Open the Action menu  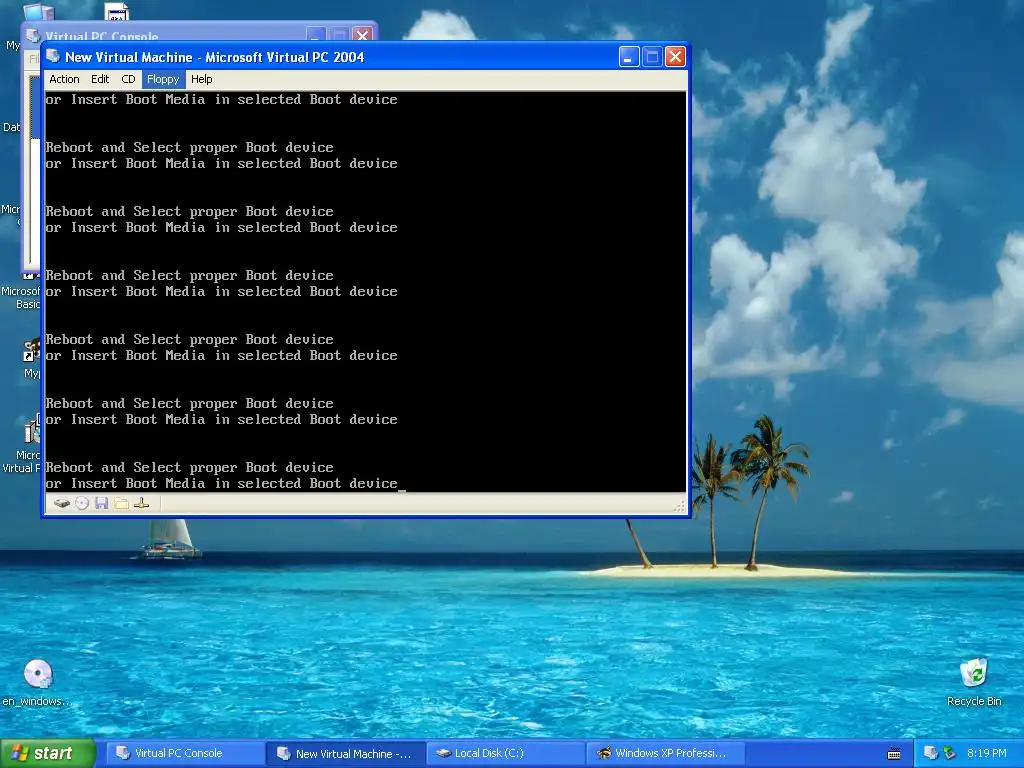64,79
